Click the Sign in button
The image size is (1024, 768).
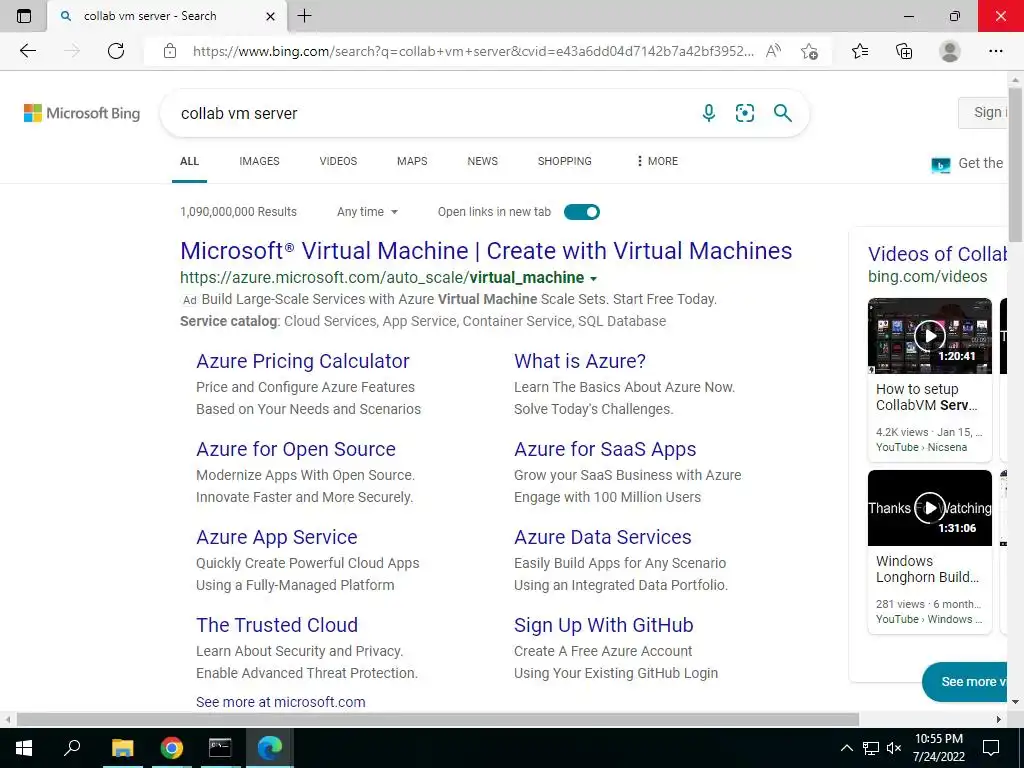[984, 112]
